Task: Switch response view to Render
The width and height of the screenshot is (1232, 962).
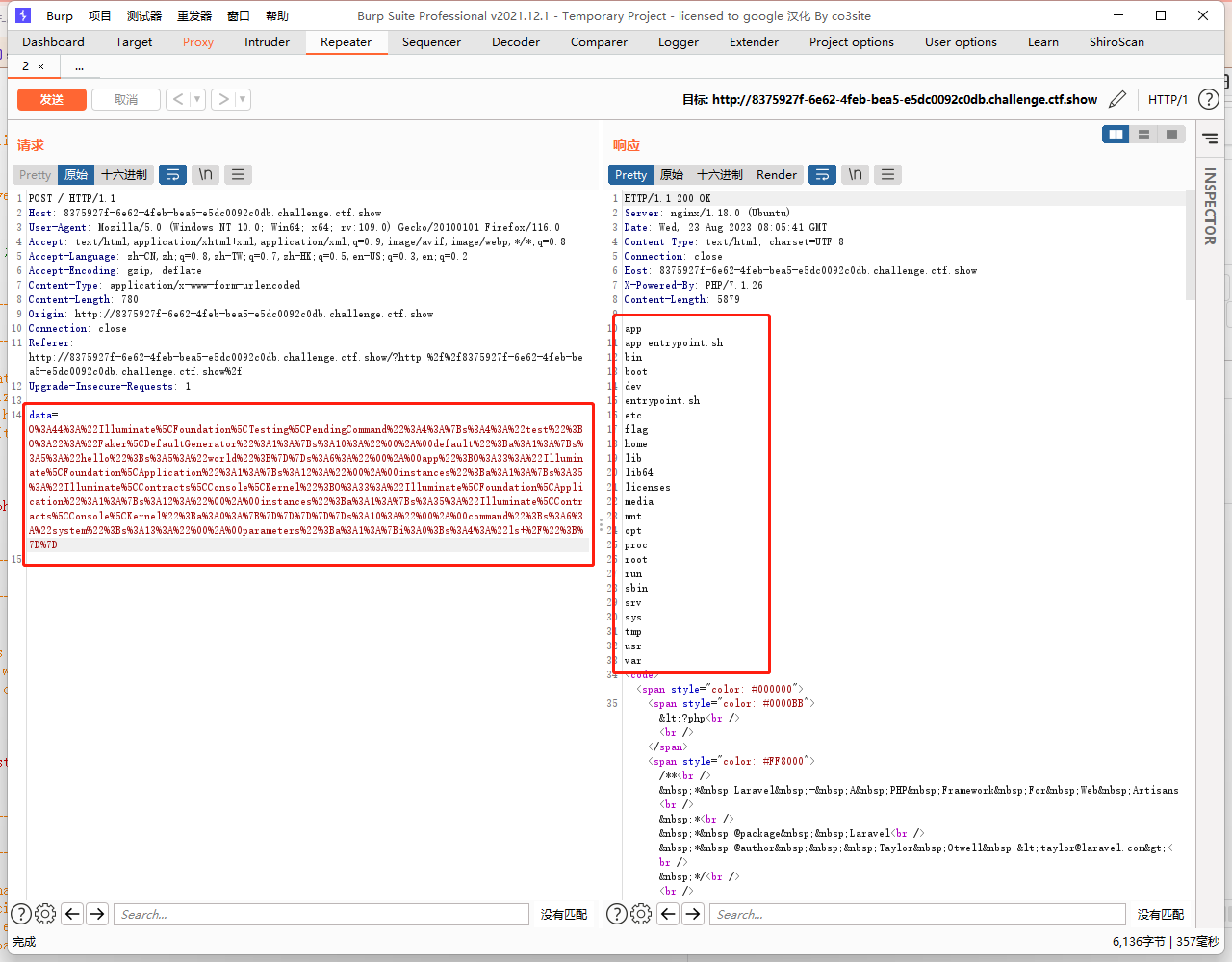Action: (x=777, y=174)
